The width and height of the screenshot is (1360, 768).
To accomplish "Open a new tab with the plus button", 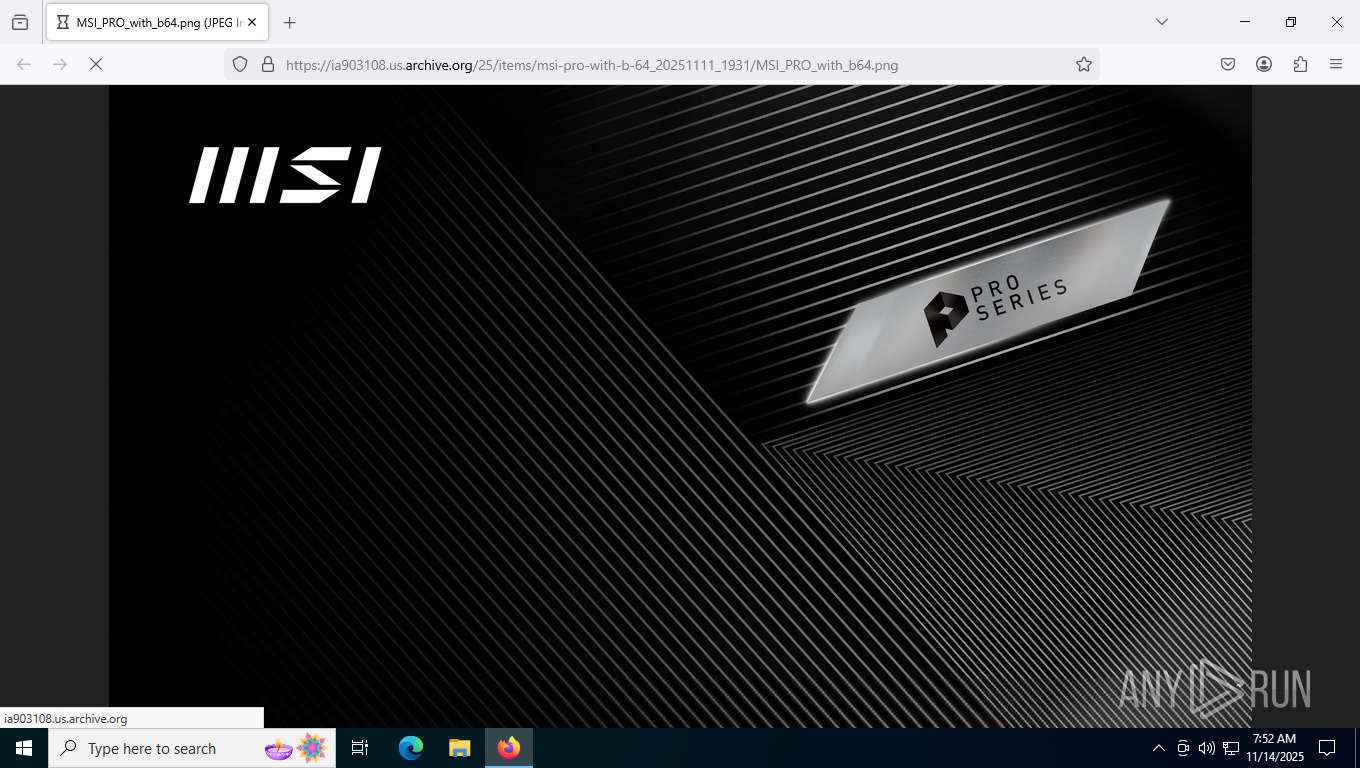I will pyautogui.click(x=290, y=22).
